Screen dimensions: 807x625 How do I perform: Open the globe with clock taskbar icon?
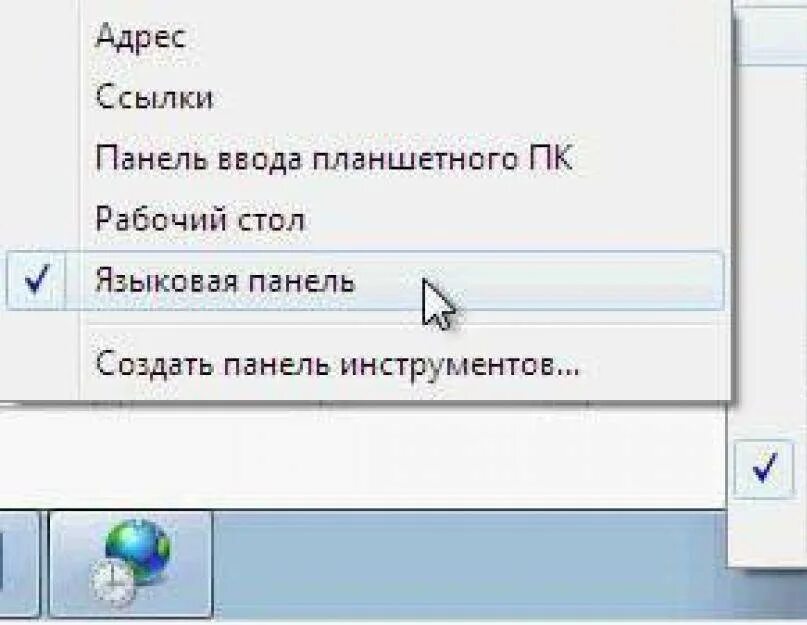point(131,563)
